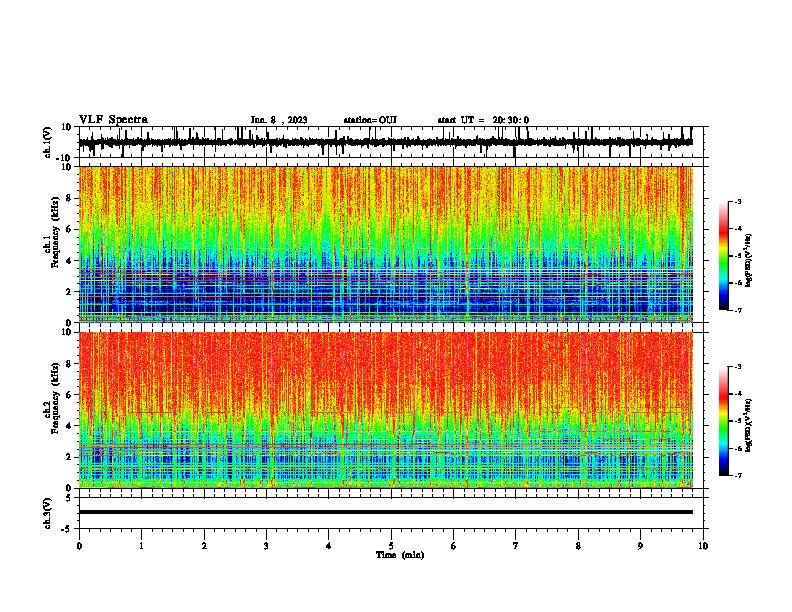Image resolution: width=792 pixels, height=612 pixels.
Task: Click the "start UT = 20:30:0" text
Action: pos(483,120)
